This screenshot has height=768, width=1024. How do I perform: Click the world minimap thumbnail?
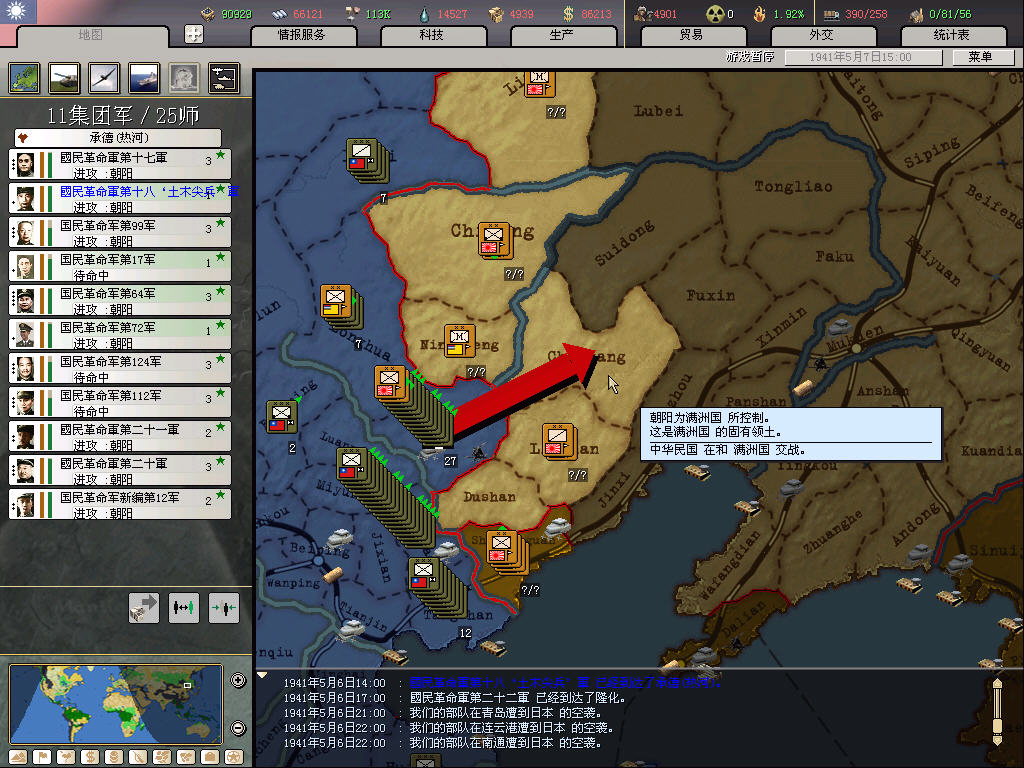click(x=116, y=704)
